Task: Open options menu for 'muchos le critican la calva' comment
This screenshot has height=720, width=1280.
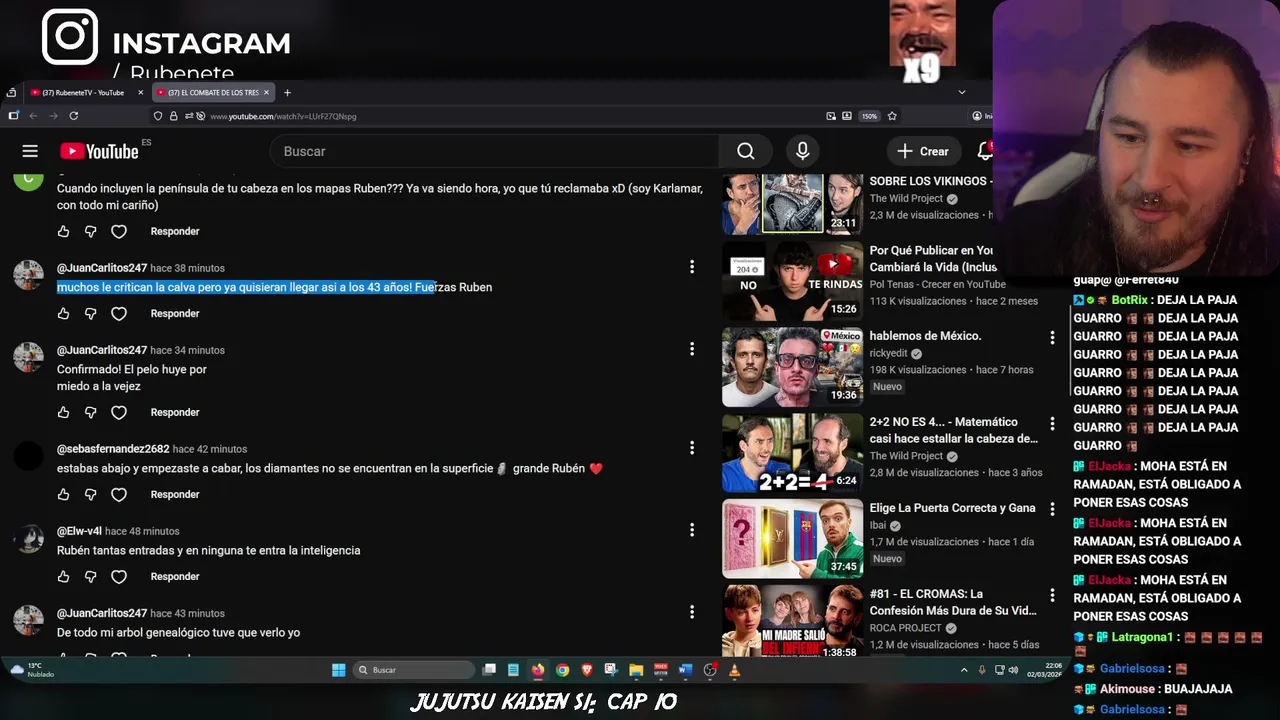Action: tap(691, 267)
